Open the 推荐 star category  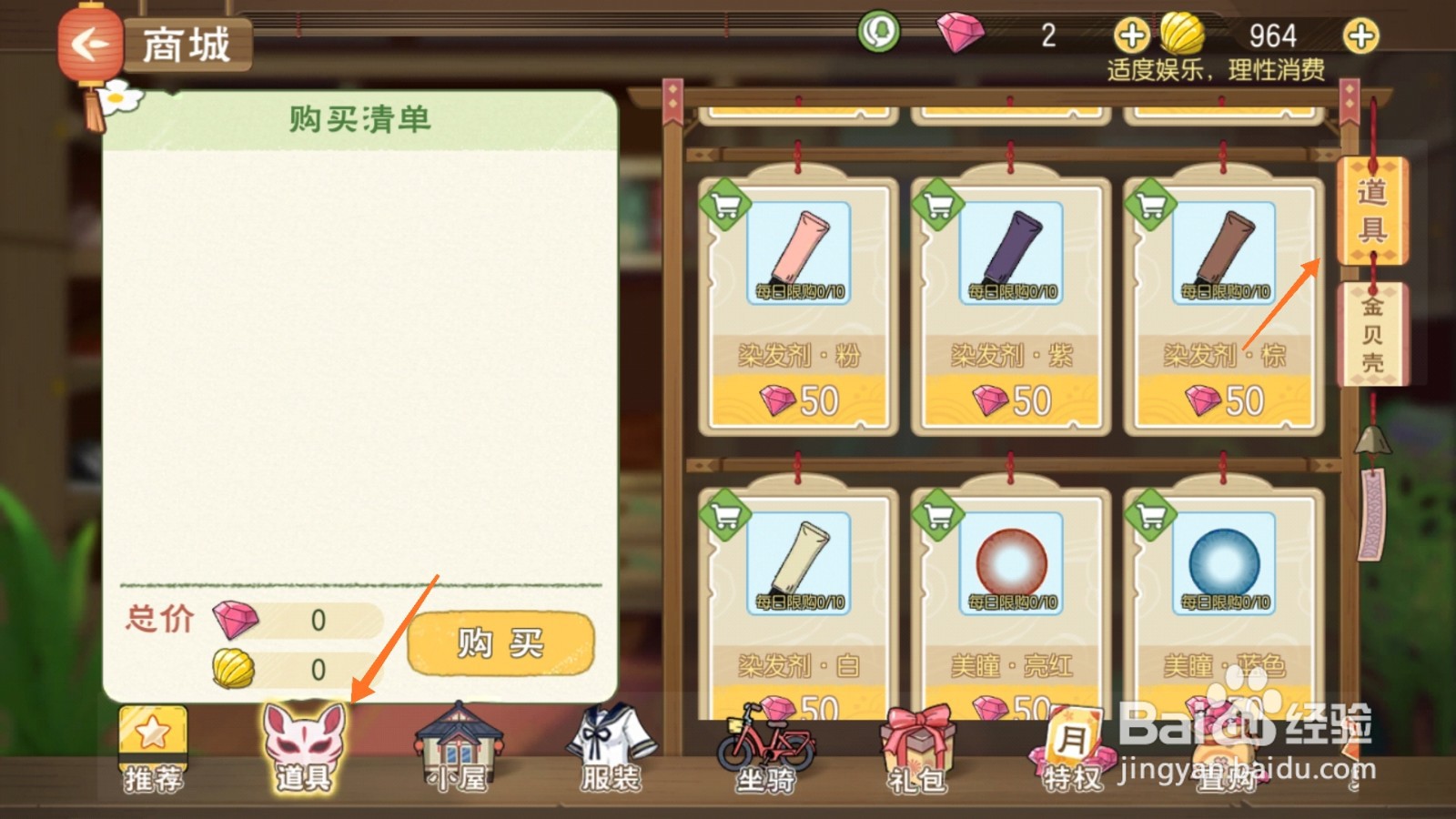[153, 749]
